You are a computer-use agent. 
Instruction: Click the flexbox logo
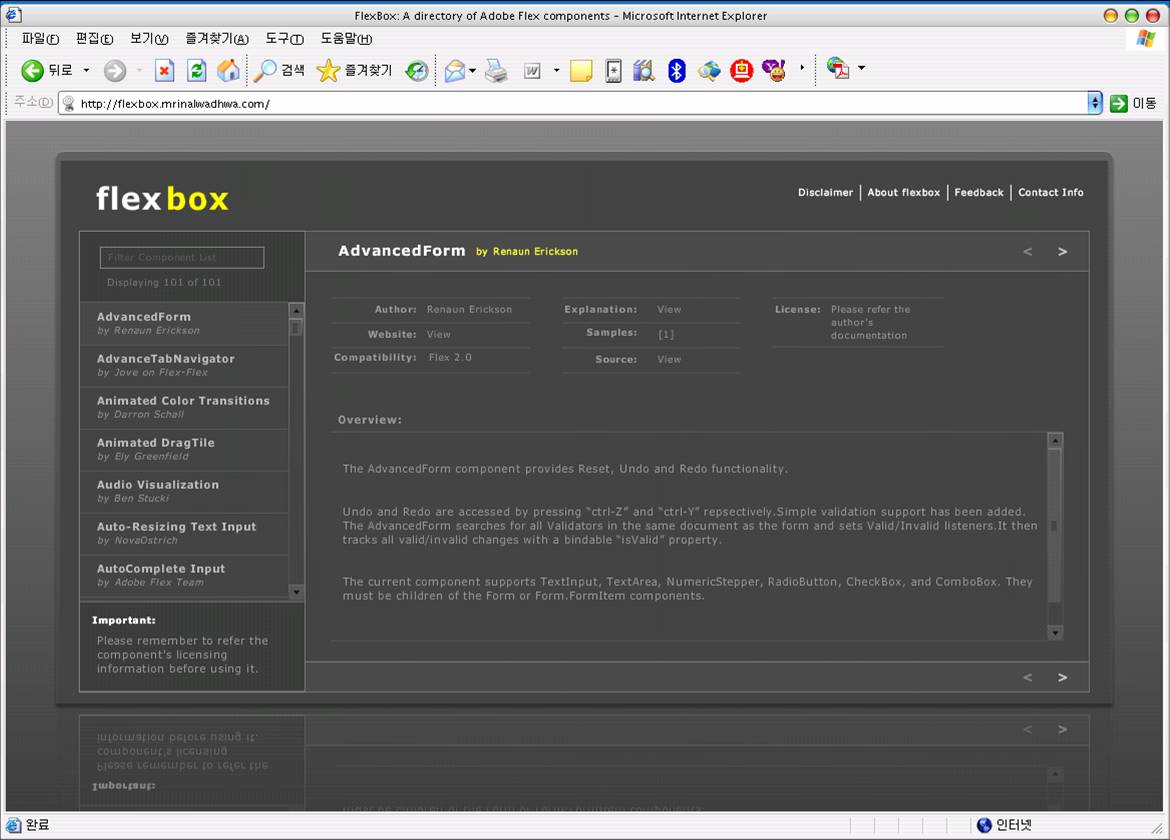[163, 199]
